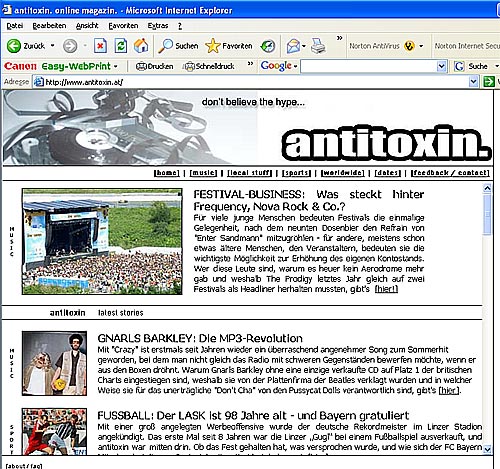This screenshot has height=469, width=500.
Task: Click the Norton Internet Security toolbar label
Action: click(x=467, y=46)
